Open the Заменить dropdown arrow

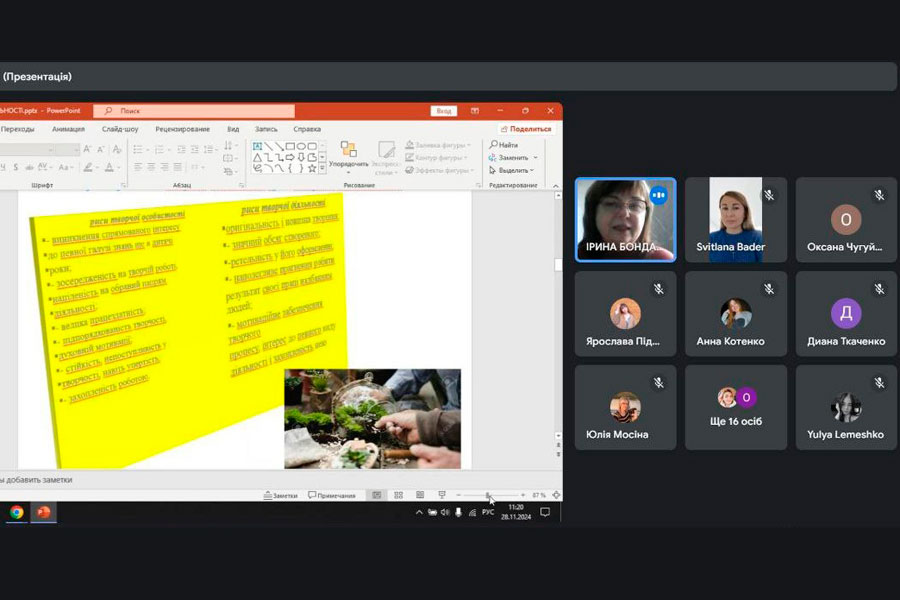(x=536, y=157)
